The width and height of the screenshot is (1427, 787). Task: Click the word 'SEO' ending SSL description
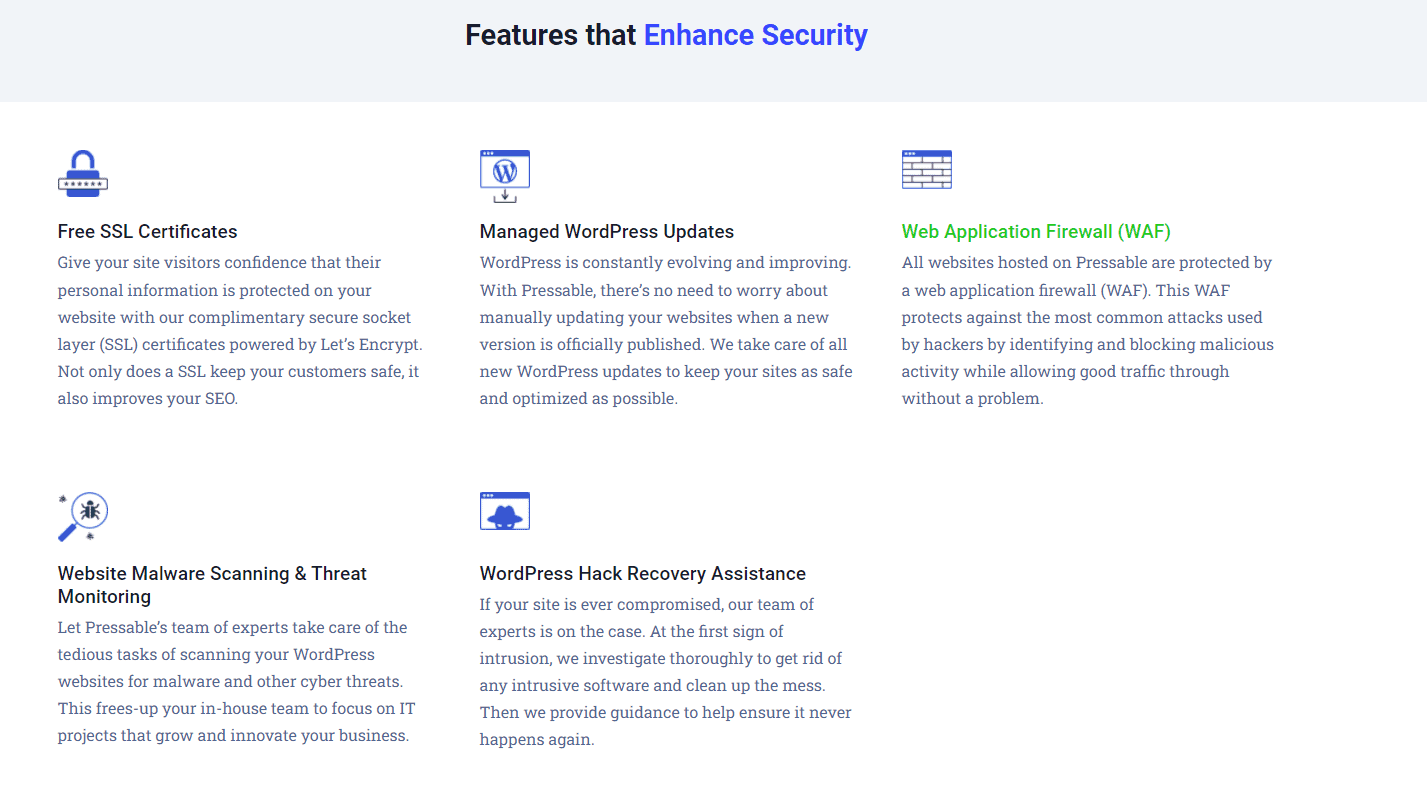220,399
